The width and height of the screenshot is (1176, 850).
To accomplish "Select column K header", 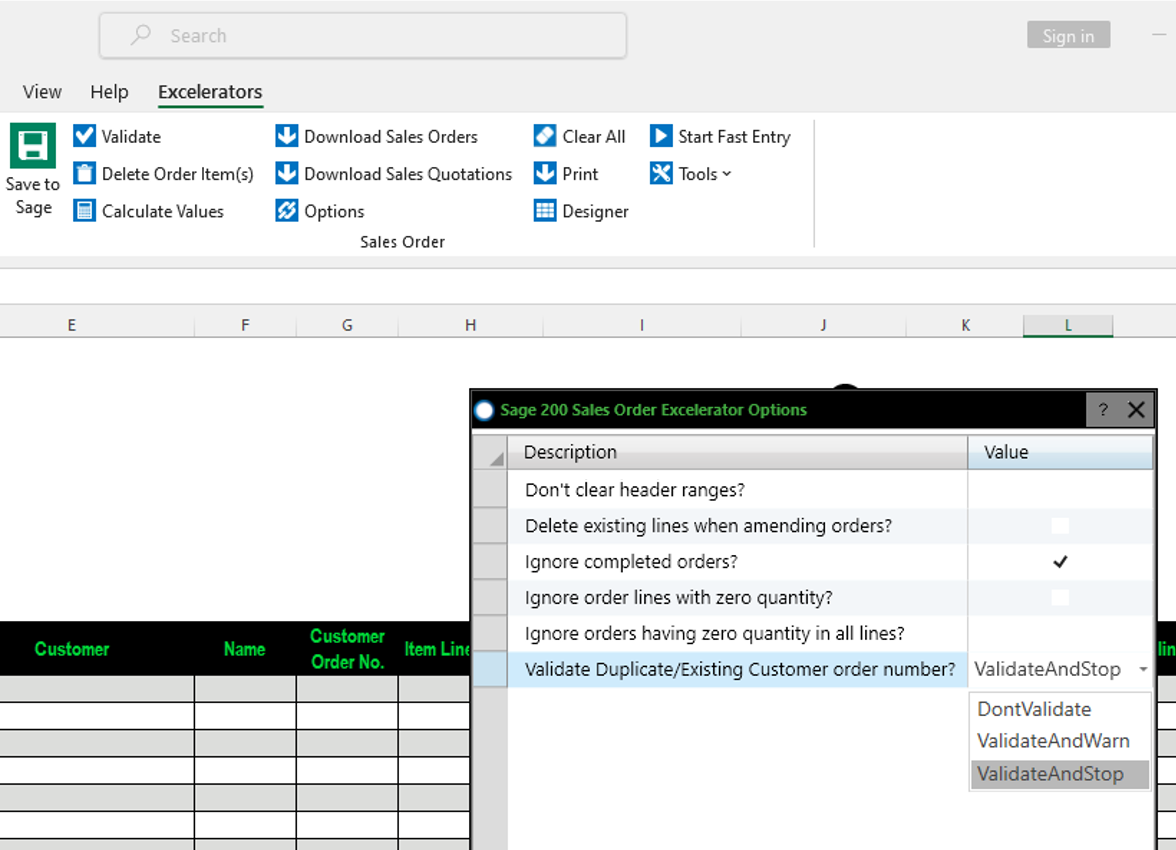I will click(965, 326).
